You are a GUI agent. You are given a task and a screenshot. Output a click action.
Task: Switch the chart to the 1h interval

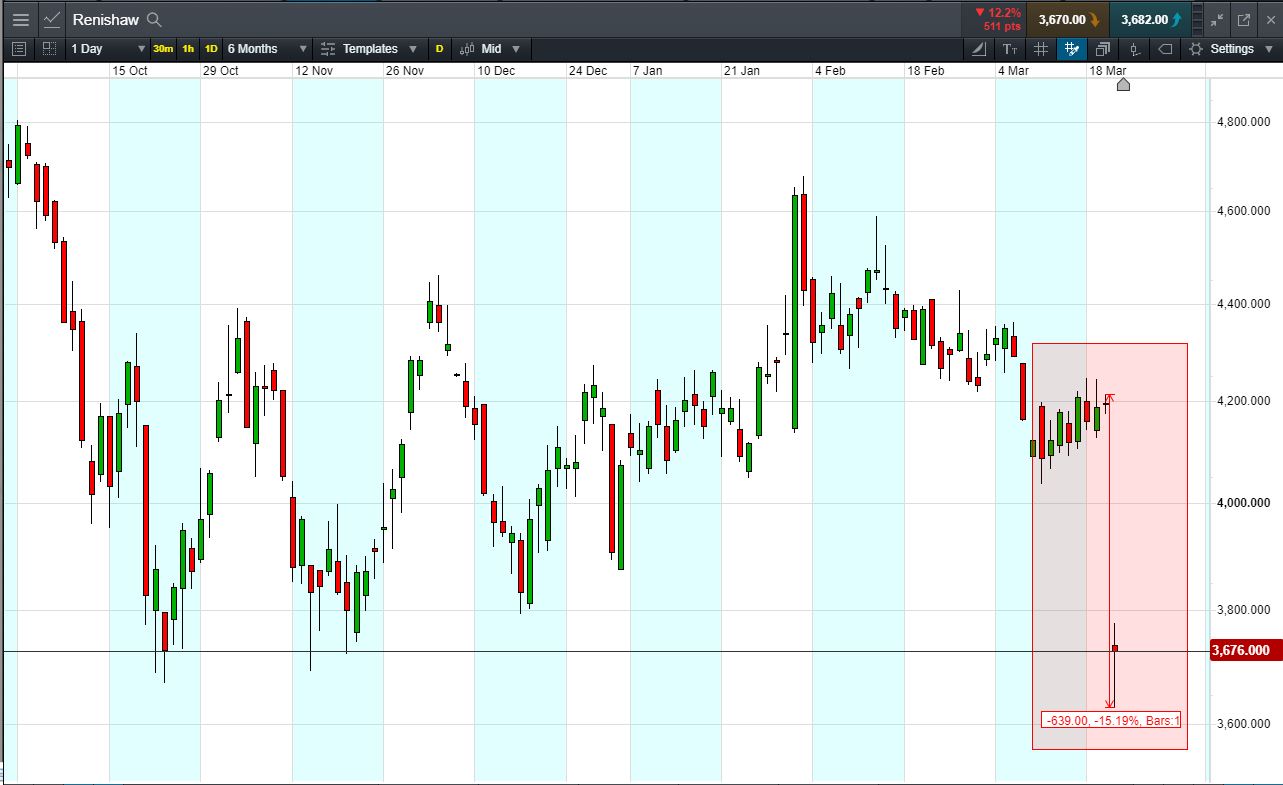pyautogui.click(x=188, y=48)
